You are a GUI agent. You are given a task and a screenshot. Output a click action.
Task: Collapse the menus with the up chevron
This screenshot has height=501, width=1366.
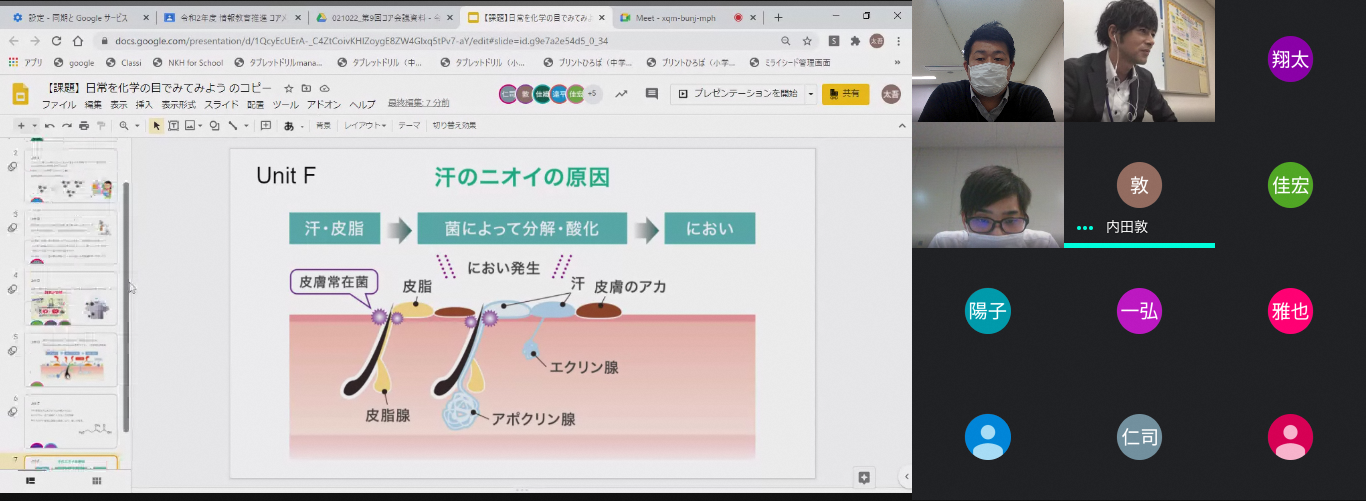(x=901, y=126)
